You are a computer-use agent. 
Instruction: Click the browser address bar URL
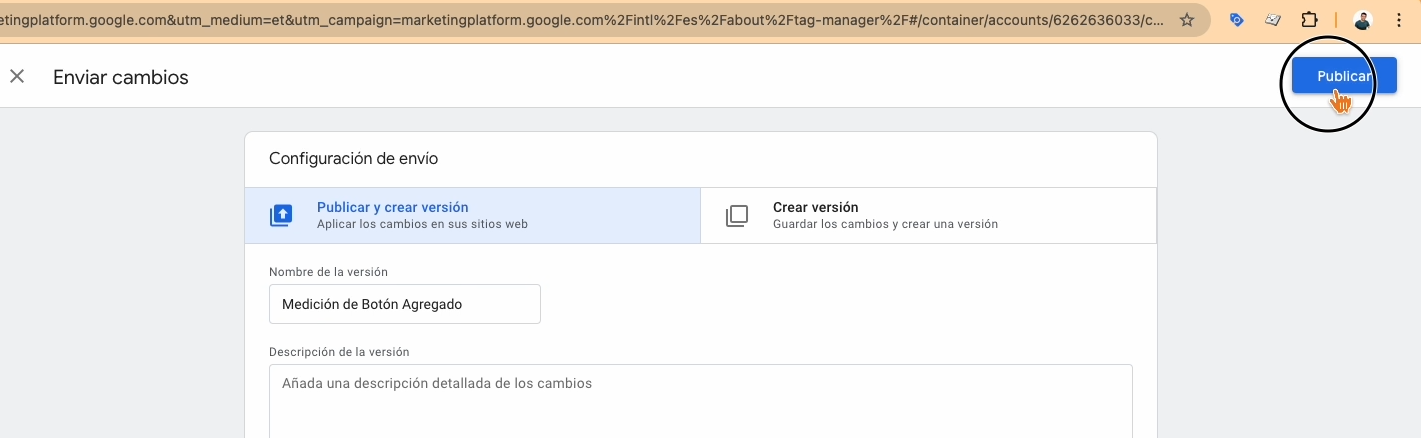(580, 20)
